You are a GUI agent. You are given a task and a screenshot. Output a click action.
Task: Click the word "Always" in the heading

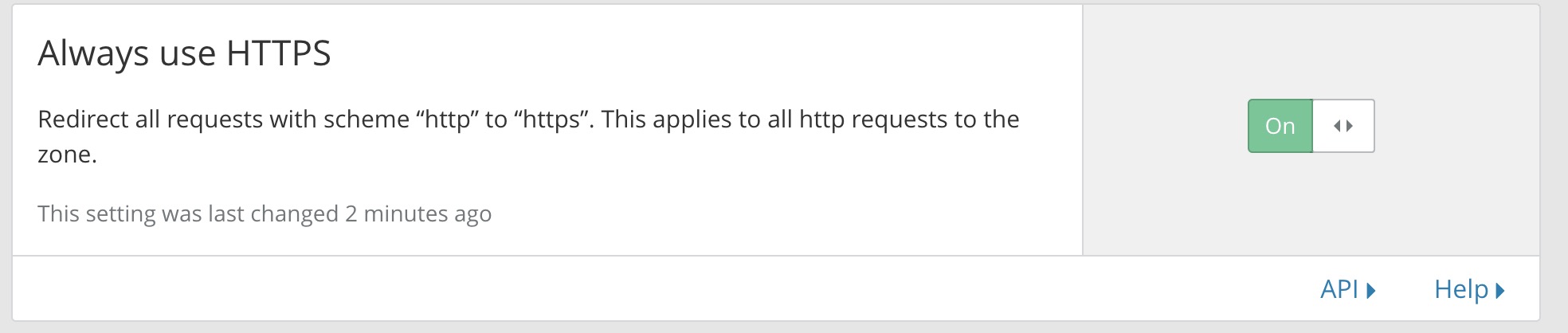pos(93,54)
